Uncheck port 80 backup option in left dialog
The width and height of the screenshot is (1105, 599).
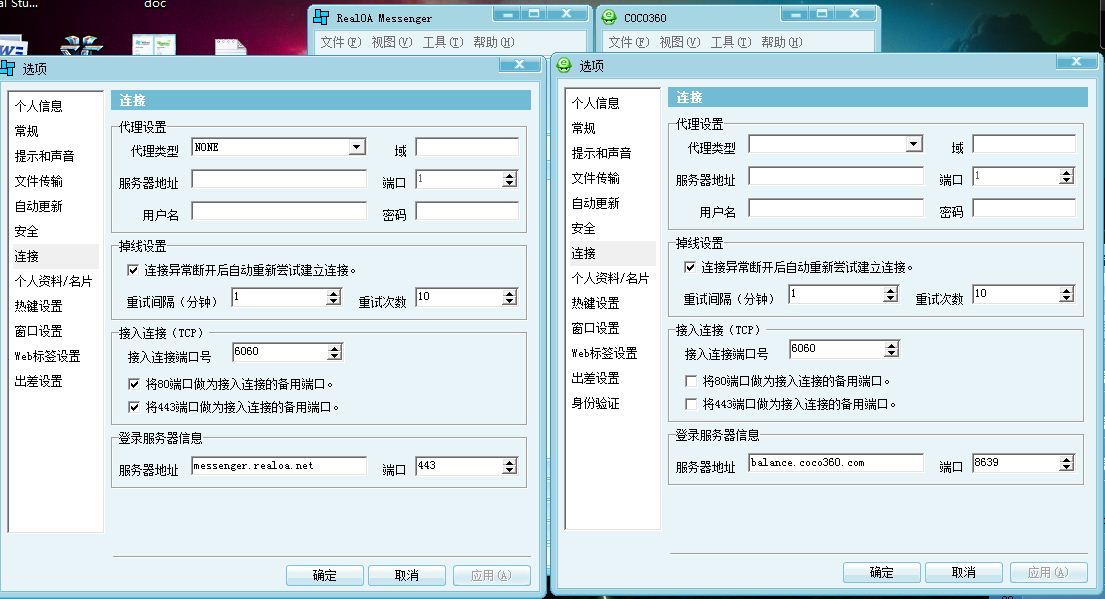[x=134, y=384]
